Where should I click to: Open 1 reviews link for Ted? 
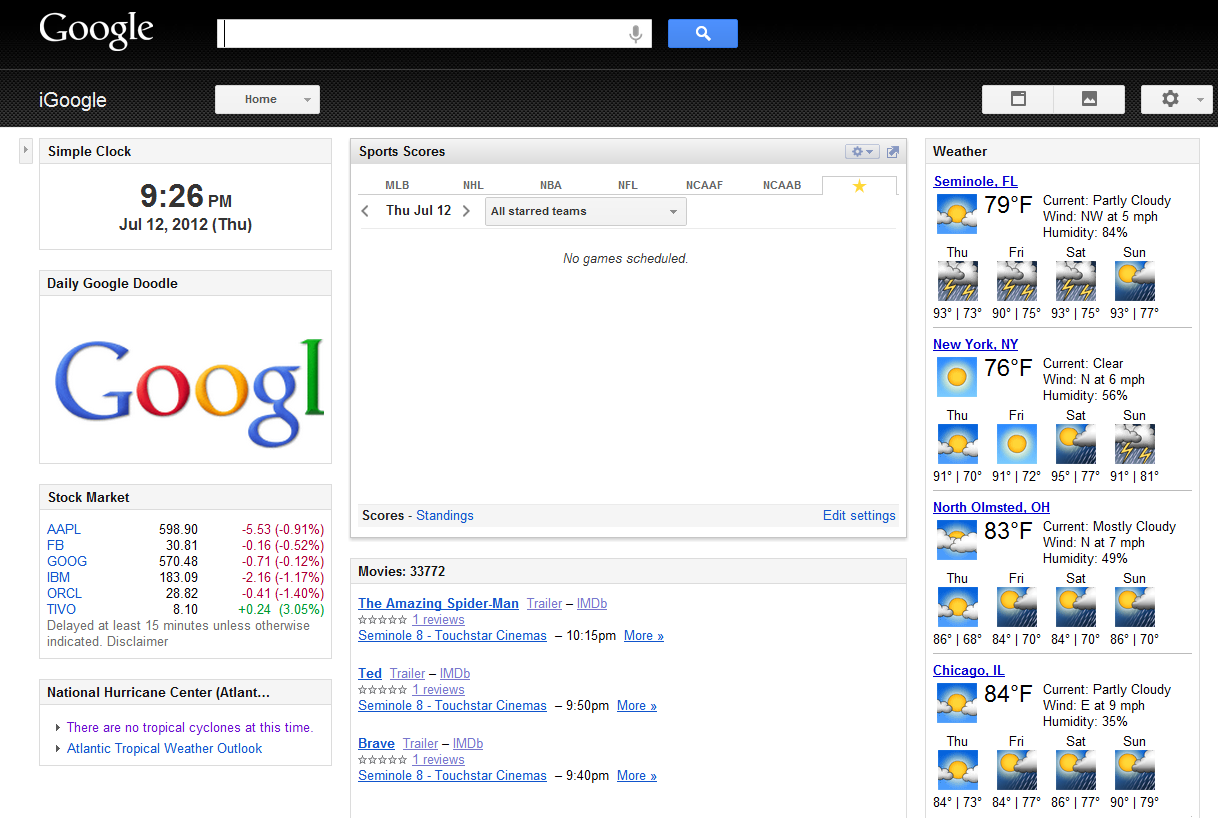(439, 690)
